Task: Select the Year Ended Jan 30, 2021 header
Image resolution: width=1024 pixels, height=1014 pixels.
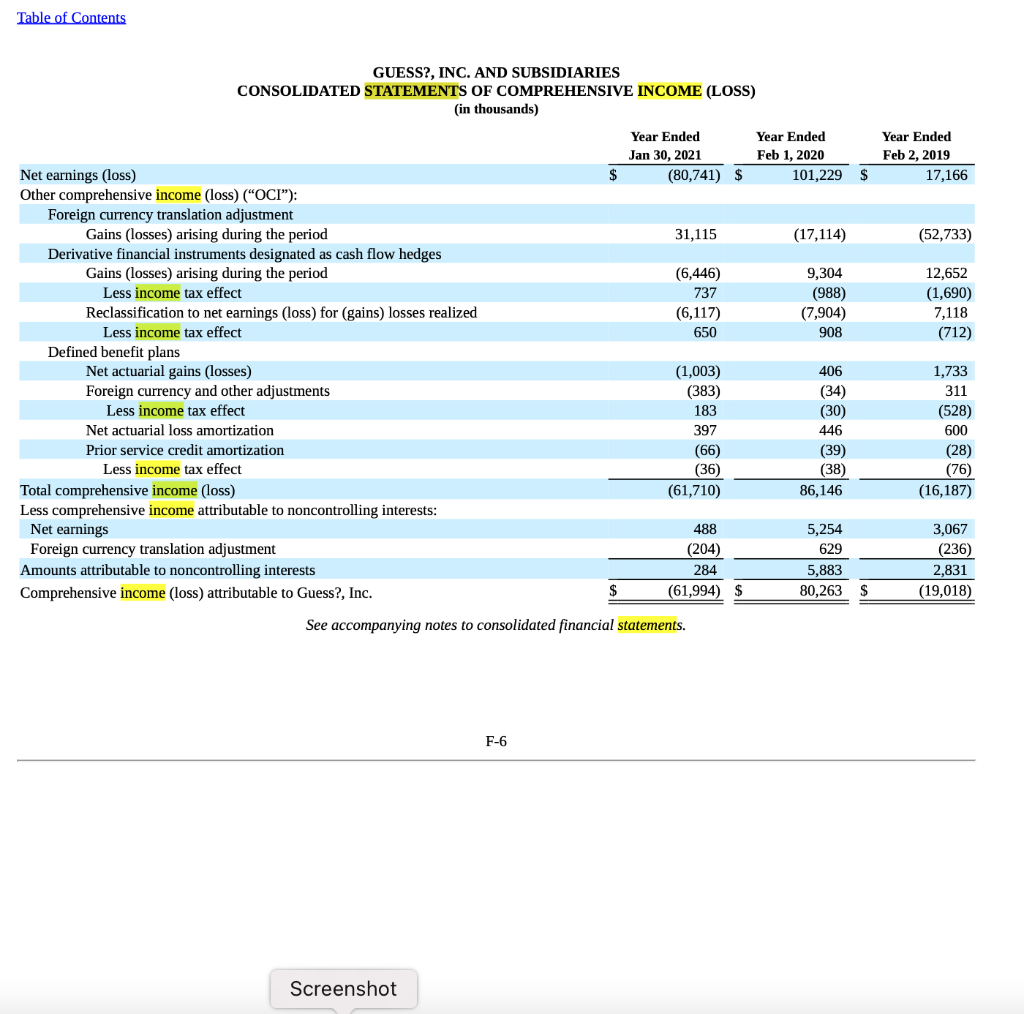Action: tap(665, 145)
